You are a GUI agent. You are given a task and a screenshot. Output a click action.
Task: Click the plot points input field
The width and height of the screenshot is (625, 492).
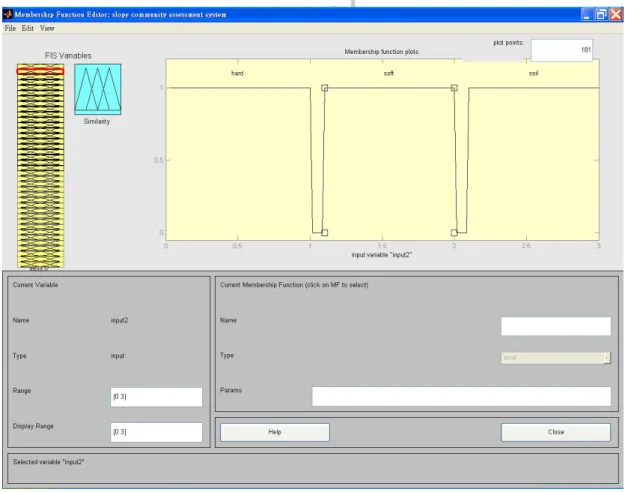coord(562,50)
